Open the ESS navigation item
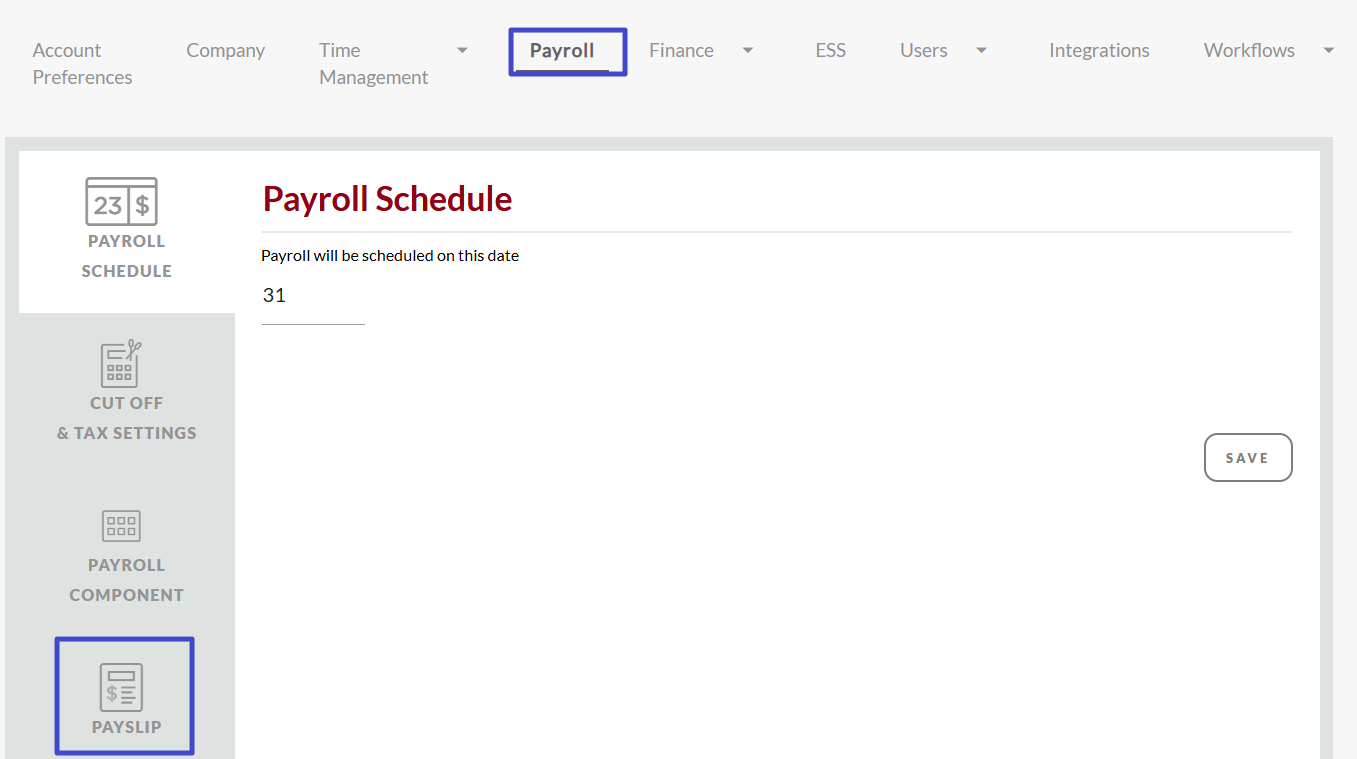Image resolution: width=1357 pixels, height=759 pixels. point(830,51)
